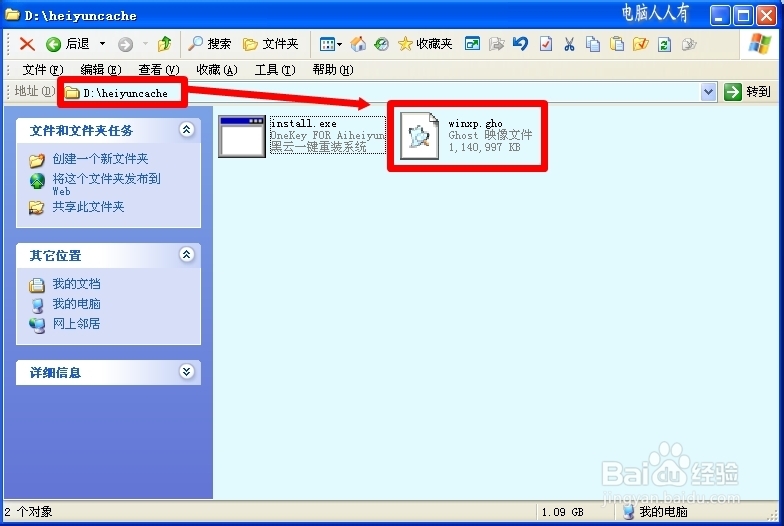Click the properties checkmark page icon
The image size is (784, 526).
pyautogui.click(x=546, y=44)
